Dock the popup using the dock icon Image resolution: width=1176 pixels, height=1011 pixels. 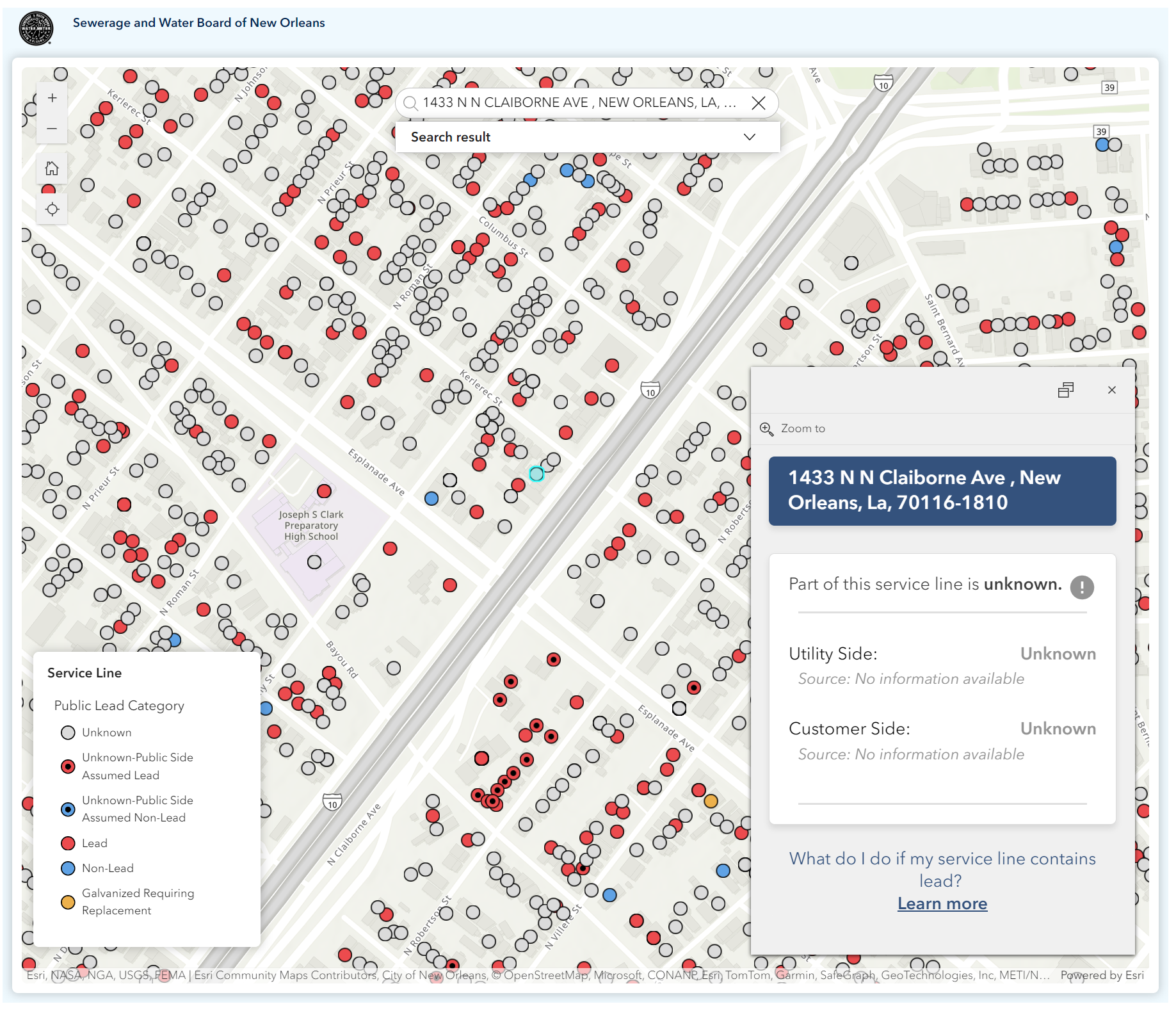coord(1067,390)
